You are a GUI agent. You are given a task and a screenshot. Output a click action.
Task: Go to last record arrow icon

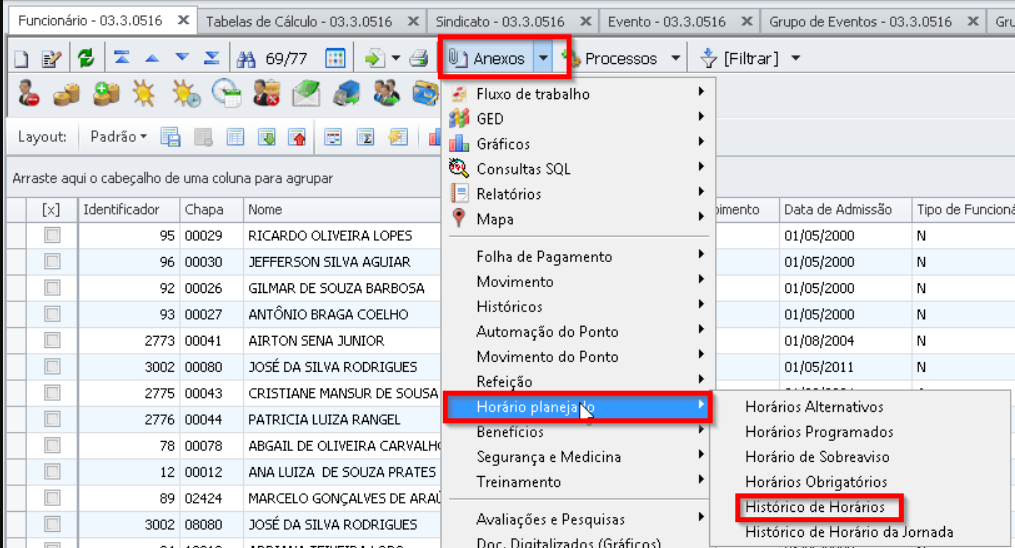tap(212, 58)
